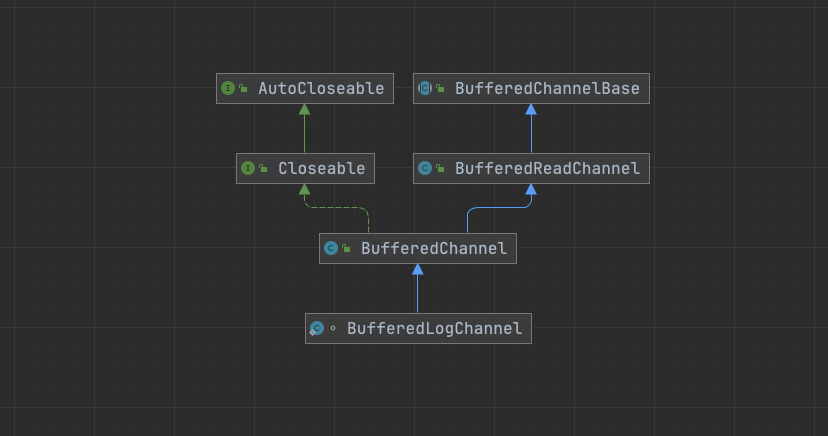Click the class icon on BufferedLogChannel
This screenshot has height=436, width=828.
pos(316,328)
